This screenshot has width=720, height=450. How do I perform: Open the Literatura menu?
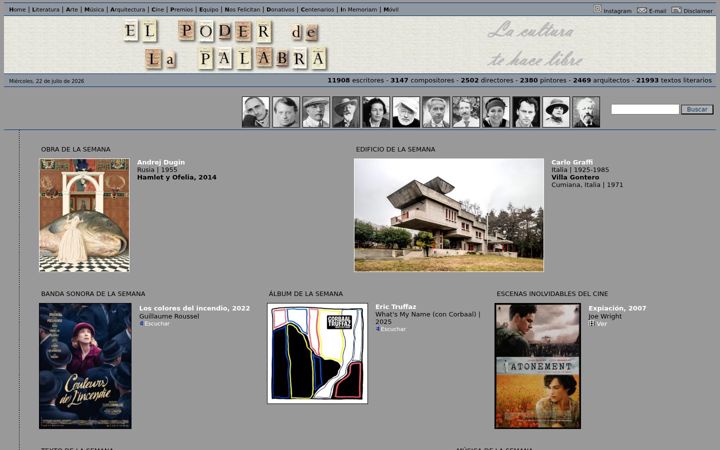point(46,9)
